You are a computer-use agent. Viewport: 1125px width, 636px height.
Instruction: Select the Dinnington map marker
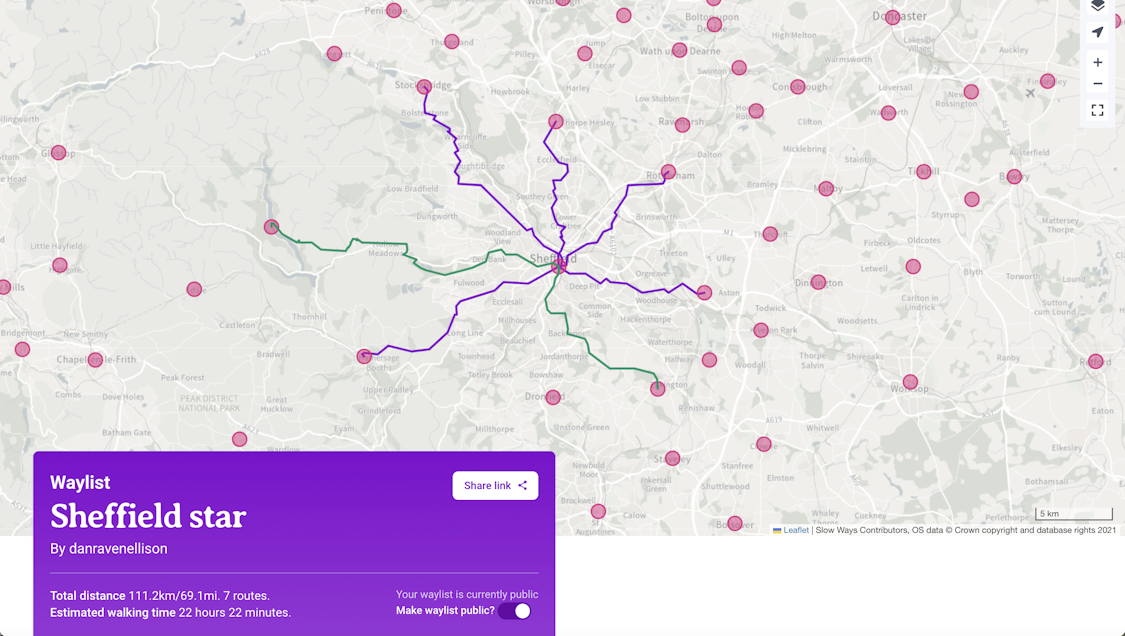(x=819, y=282)
